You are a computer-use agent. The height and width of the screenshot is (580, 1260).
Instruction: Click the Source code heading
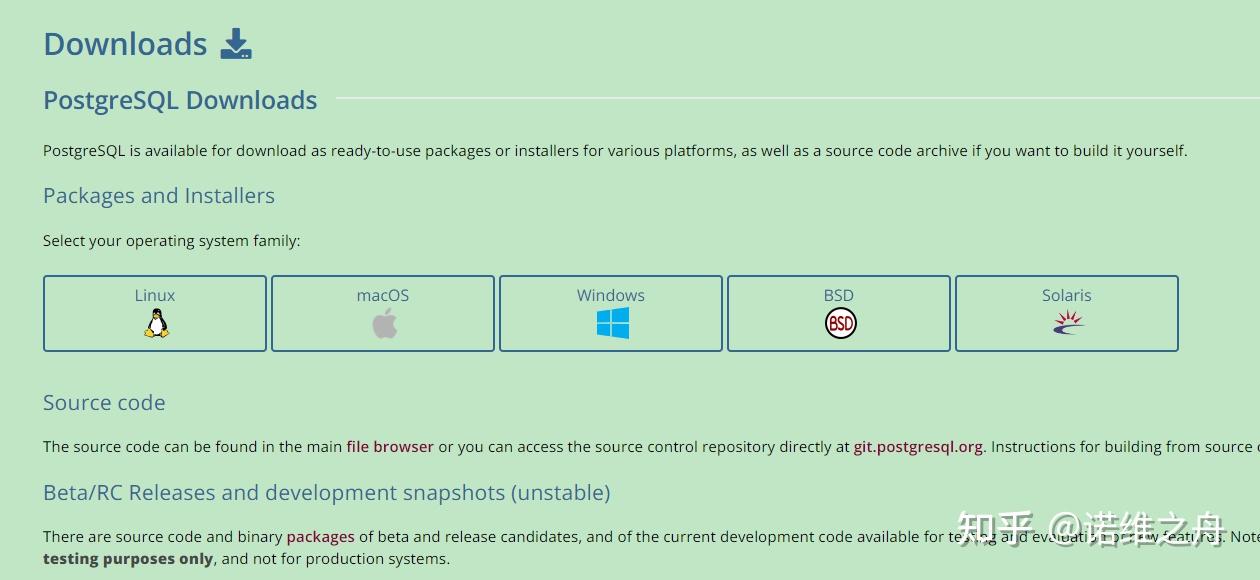(x=104, y=403)
